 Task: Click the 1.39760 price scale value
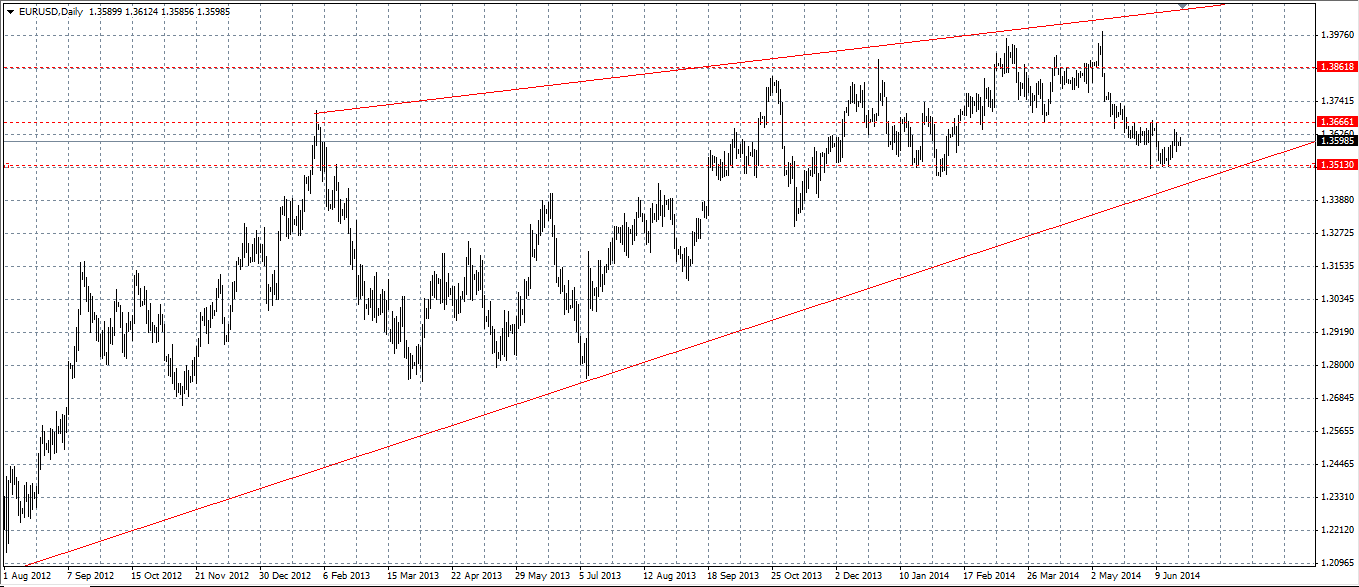(1337, 35)
